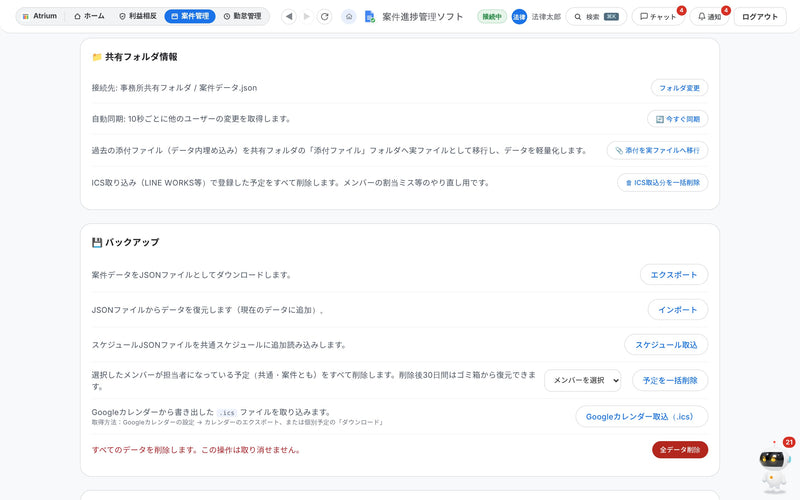This screenshot has width=800, height=500.
Task: Click フォルダ変更 button
Action: [679, 88]
